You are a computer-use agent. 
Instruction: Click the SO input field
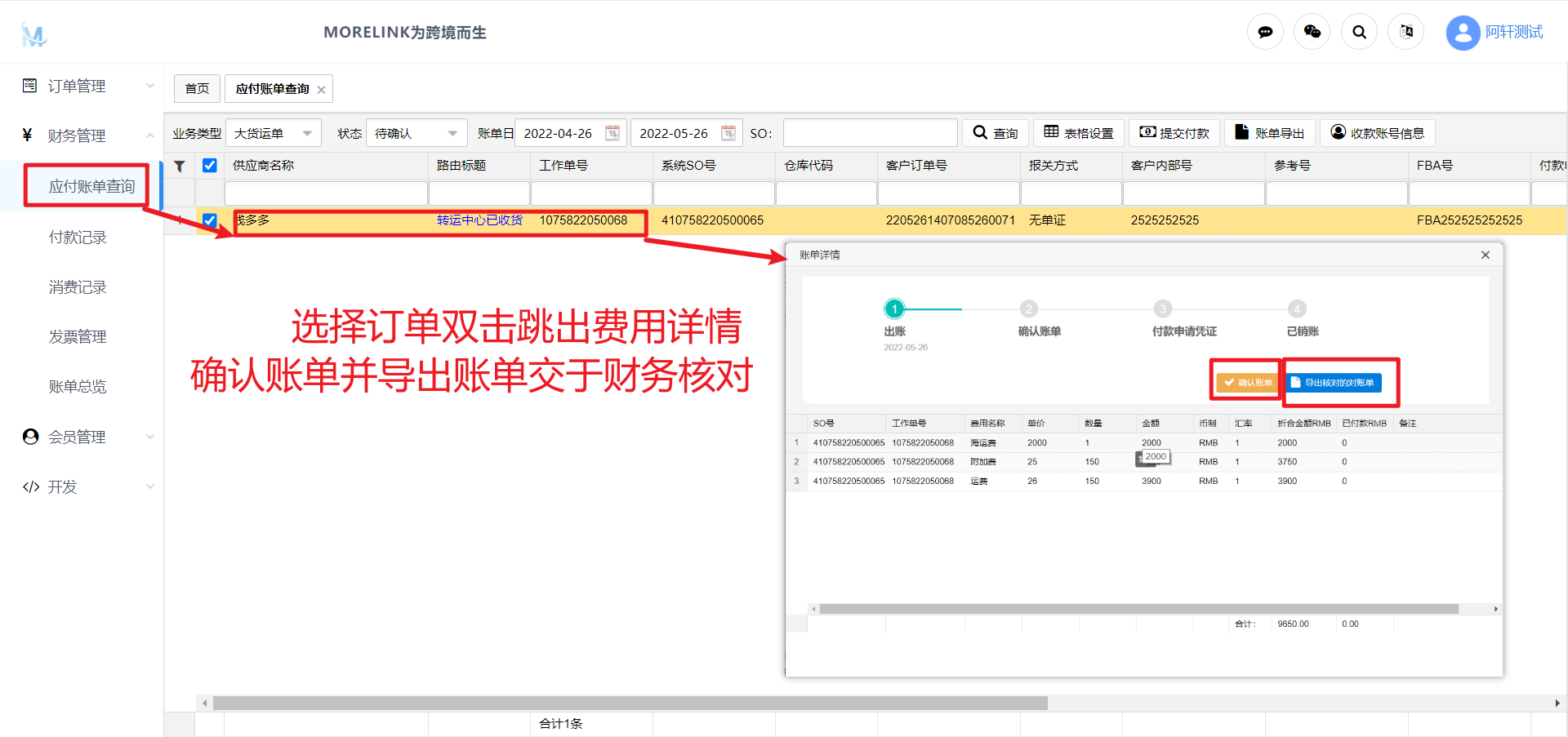pos(870,133)
